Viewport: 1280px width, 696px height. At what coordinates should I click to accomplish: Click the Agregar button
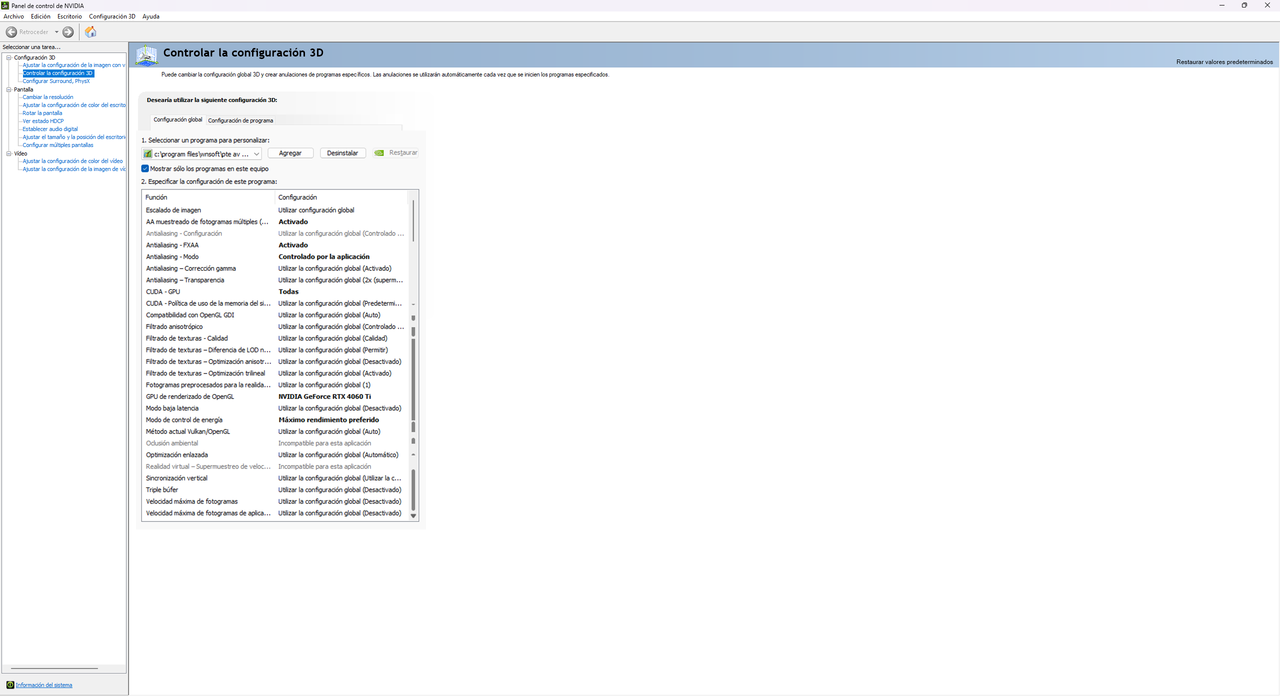290,153
